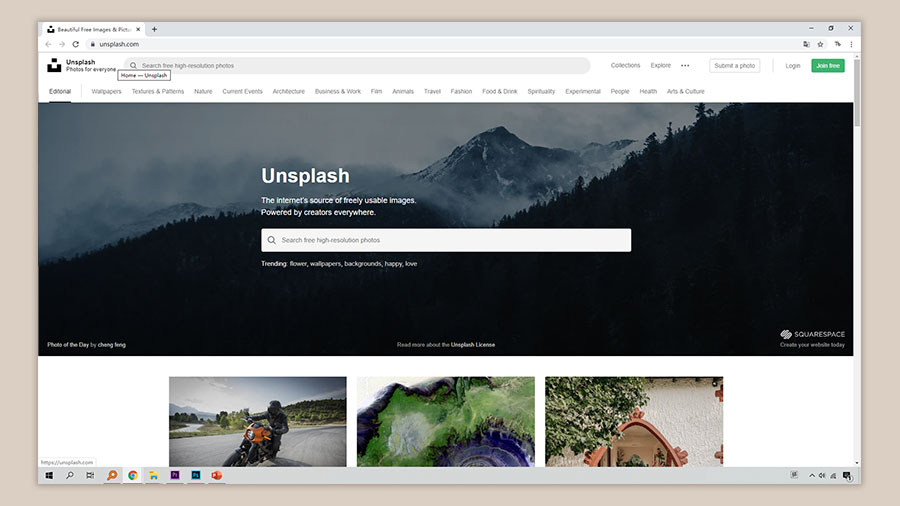
Task: Select the Spirituality category
Action: [x=541, y=91]
